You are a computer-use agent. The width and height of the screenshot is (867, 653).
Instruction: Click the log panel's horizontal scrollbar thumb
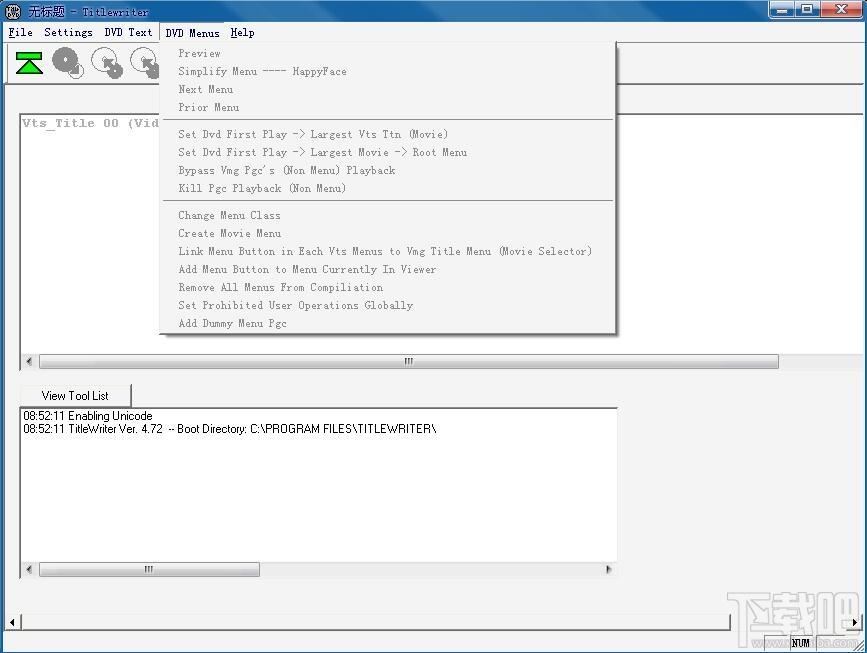149,570
